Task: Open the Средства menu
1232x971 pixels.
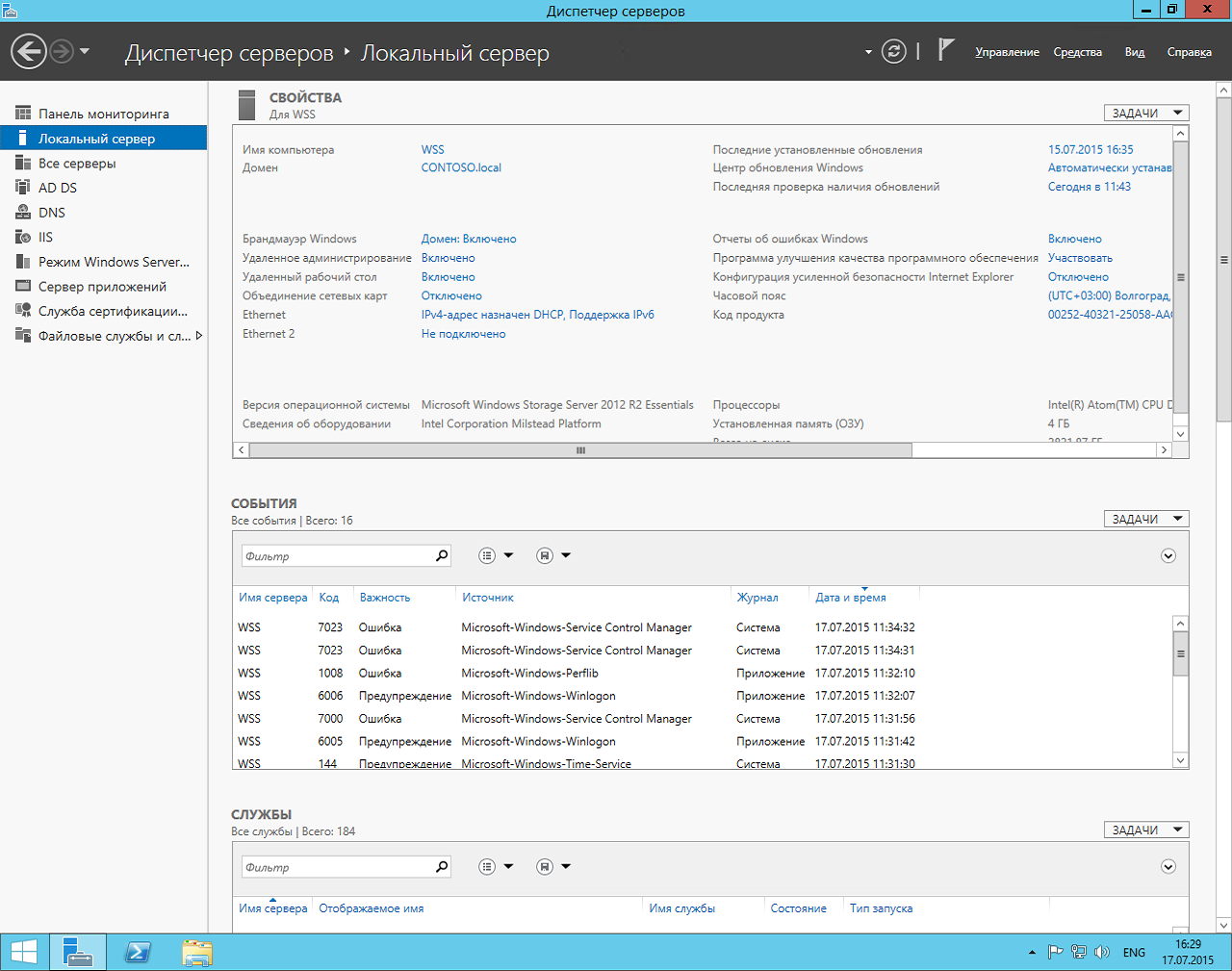Action: pyautogui.click(x=1077, y=52)
